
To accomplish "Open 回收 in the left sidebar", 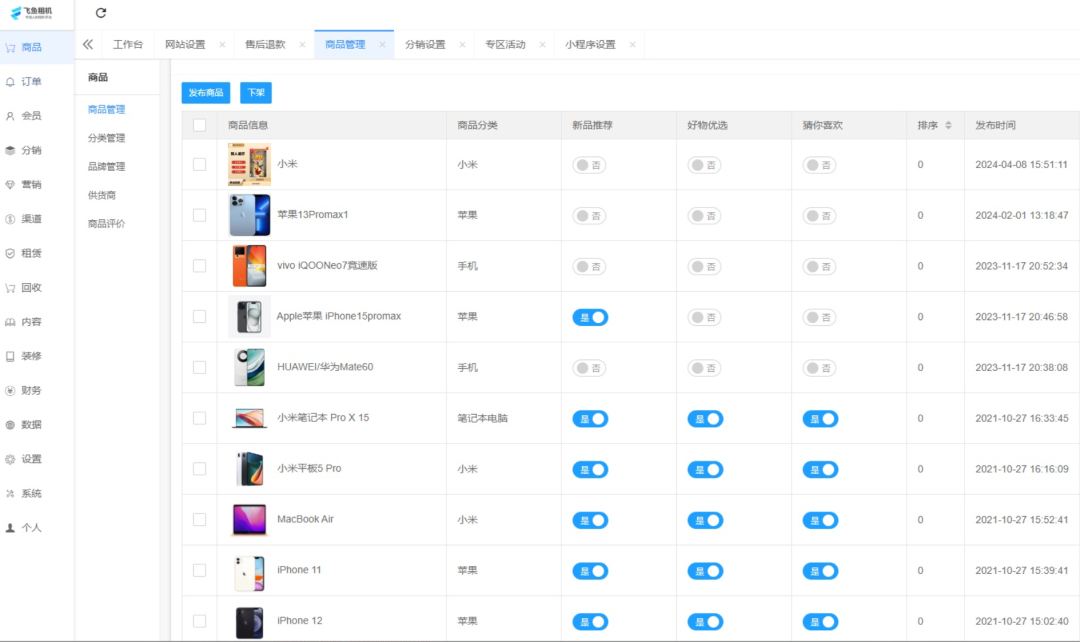I will pyautogui.click(x=31, y=287).
